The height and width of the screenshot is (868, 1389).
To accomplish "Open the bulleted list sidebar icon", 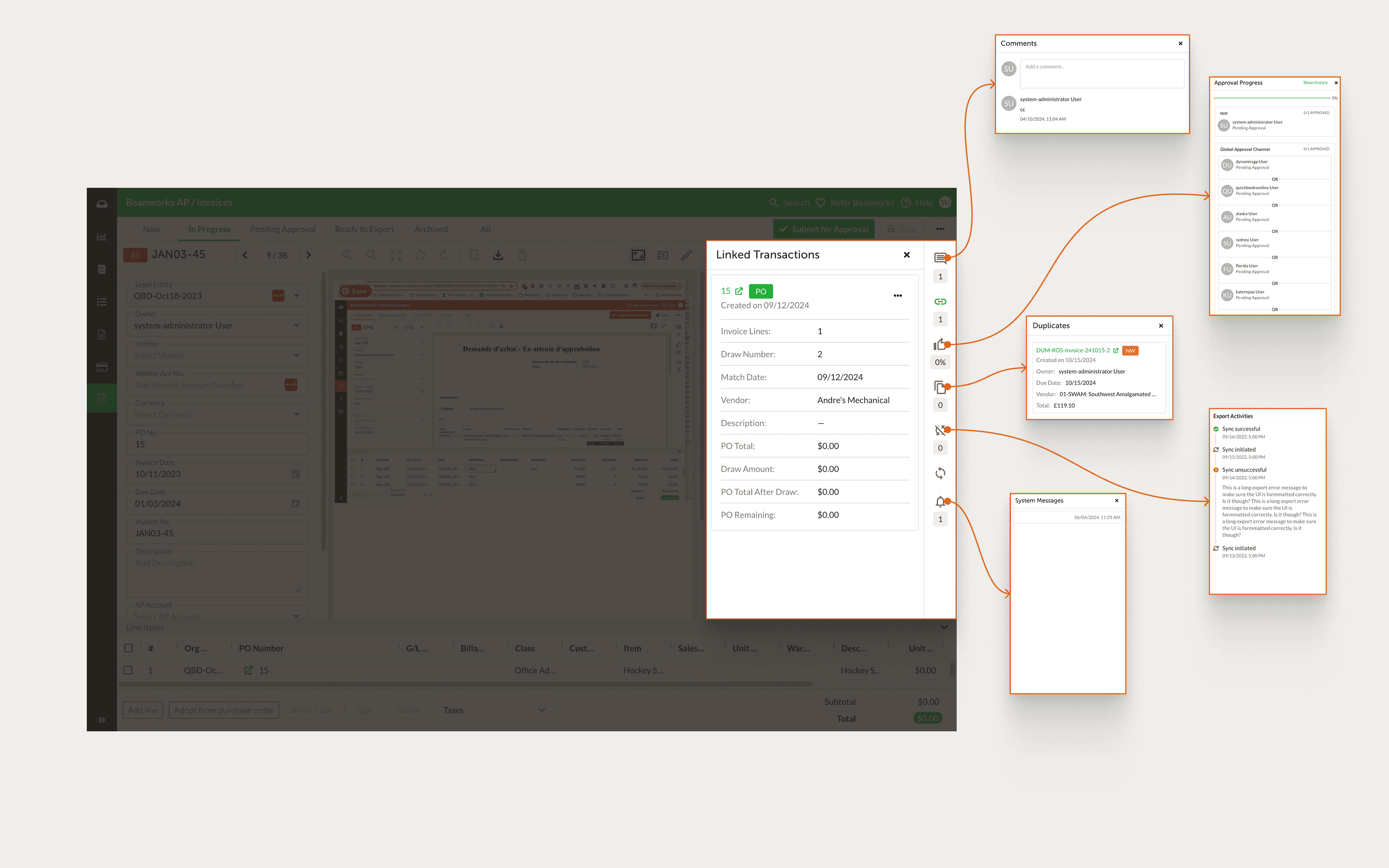I will [x=102, y=301].
